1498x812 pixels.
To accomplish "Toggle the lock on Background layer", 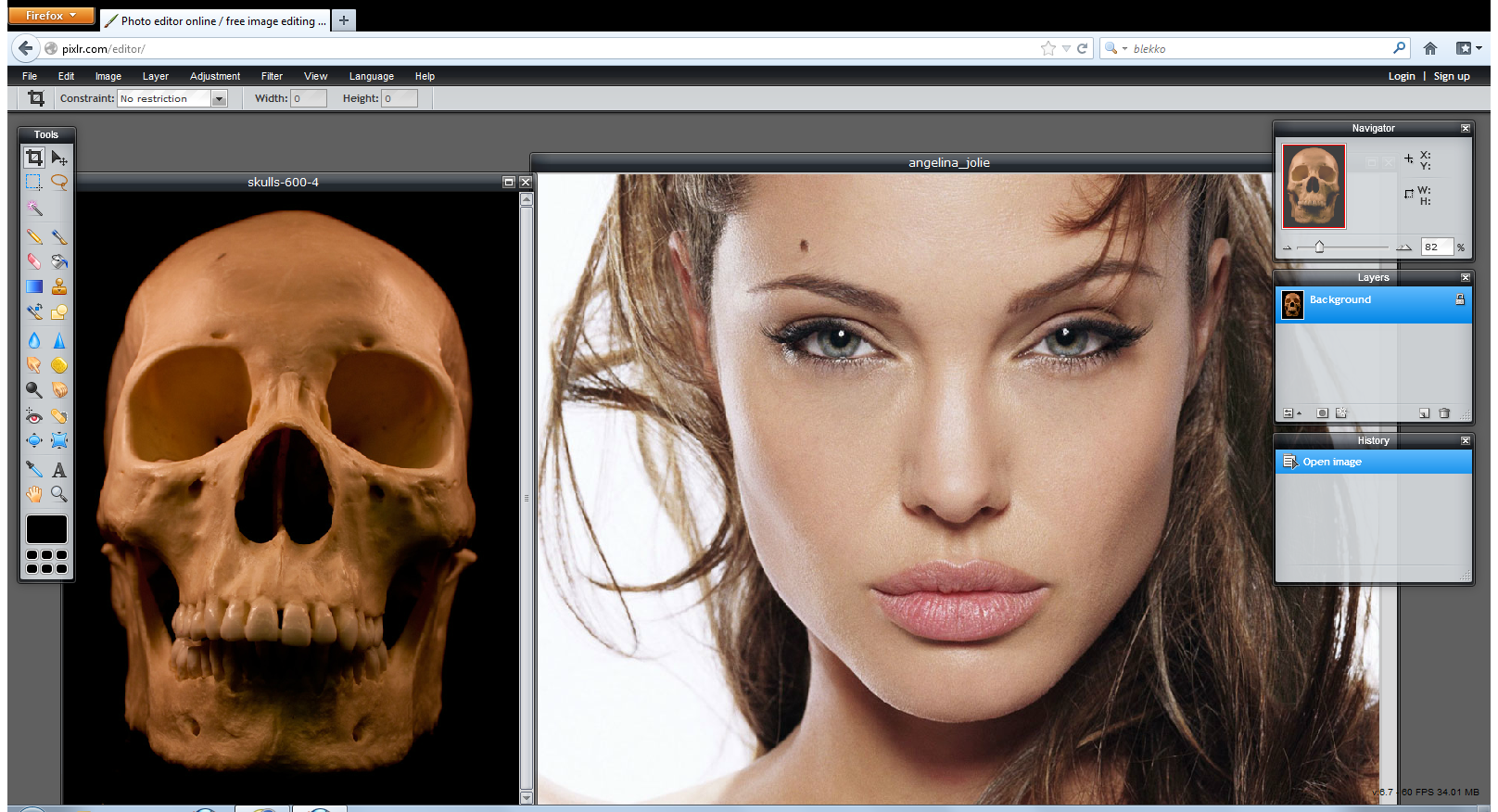I will [x=1460, y=299].
